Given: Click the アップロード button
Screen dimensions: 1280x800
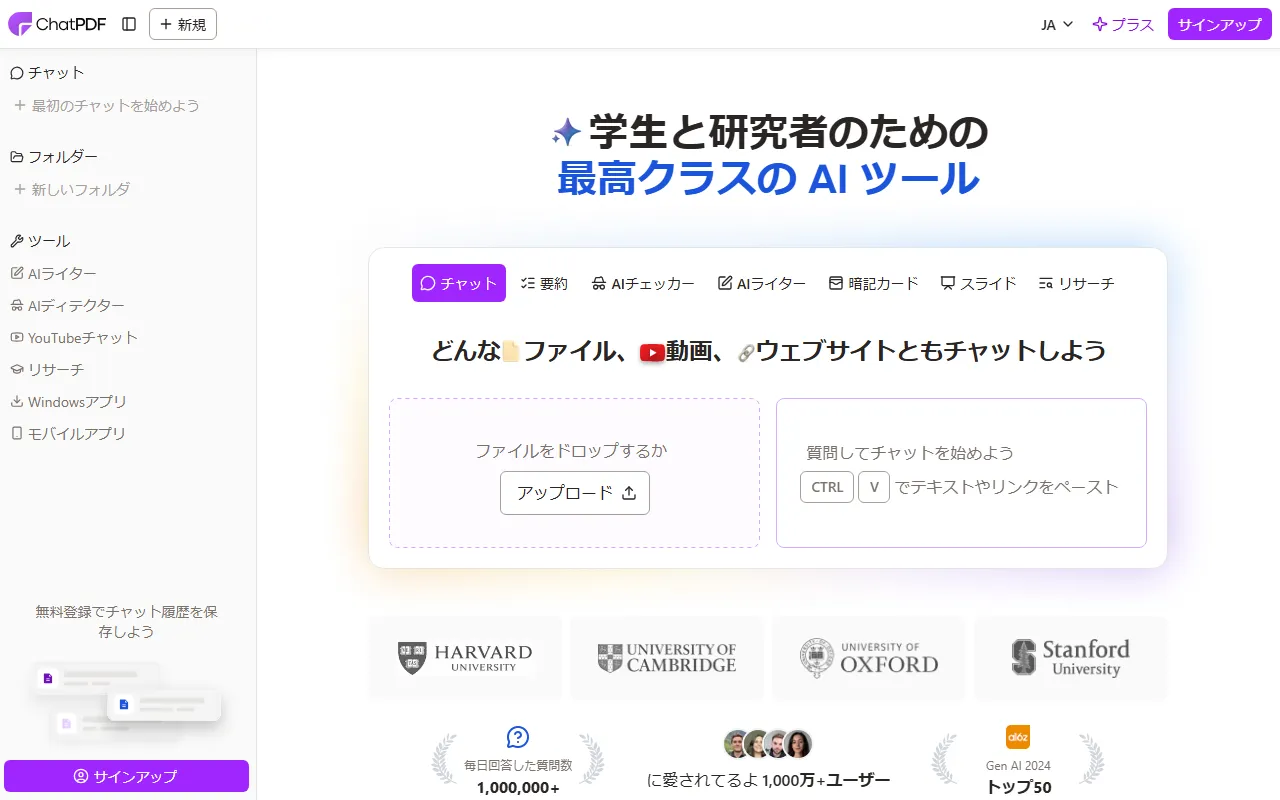Looking at the screenshot, I should [575, 493].
